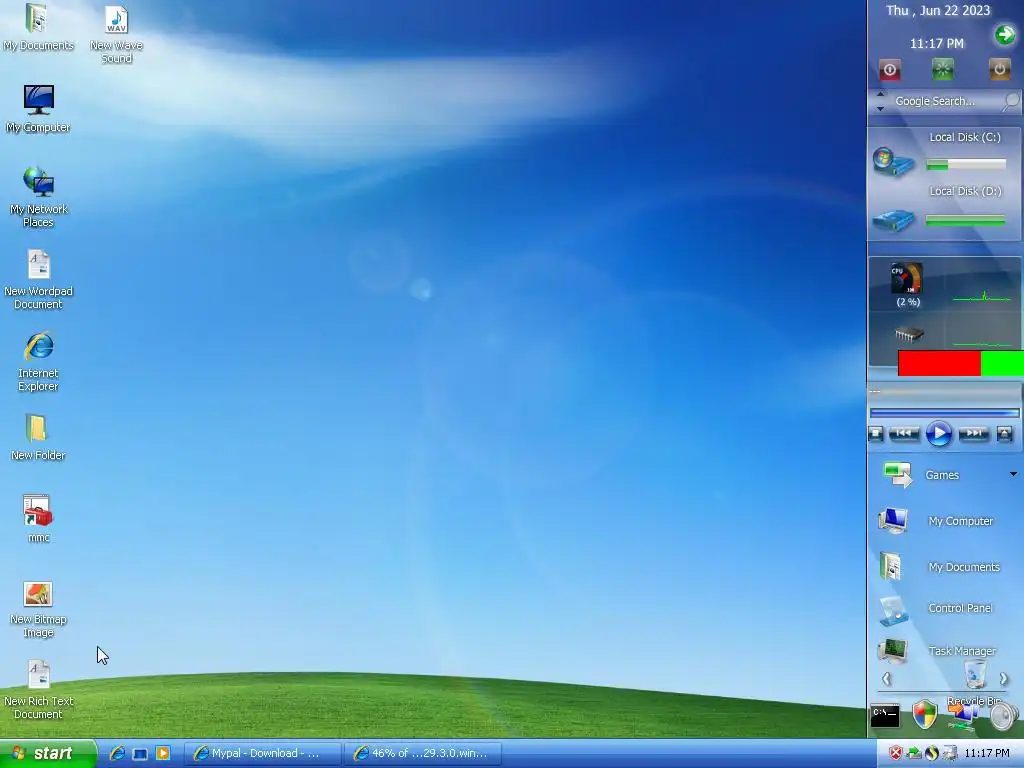This screenshot has width=1024, height=768.
Task: Click Show Desktop in Quick Launch
Action: (140, 754)
